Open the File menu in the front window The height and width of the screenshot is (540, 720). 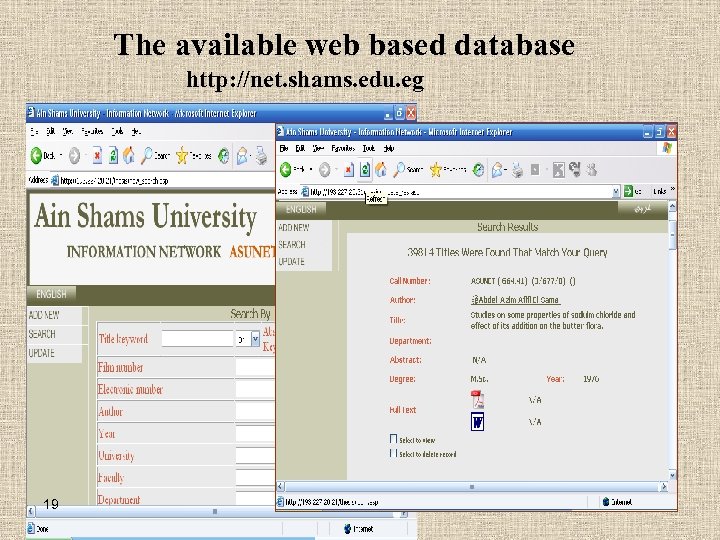click(284, 148)
